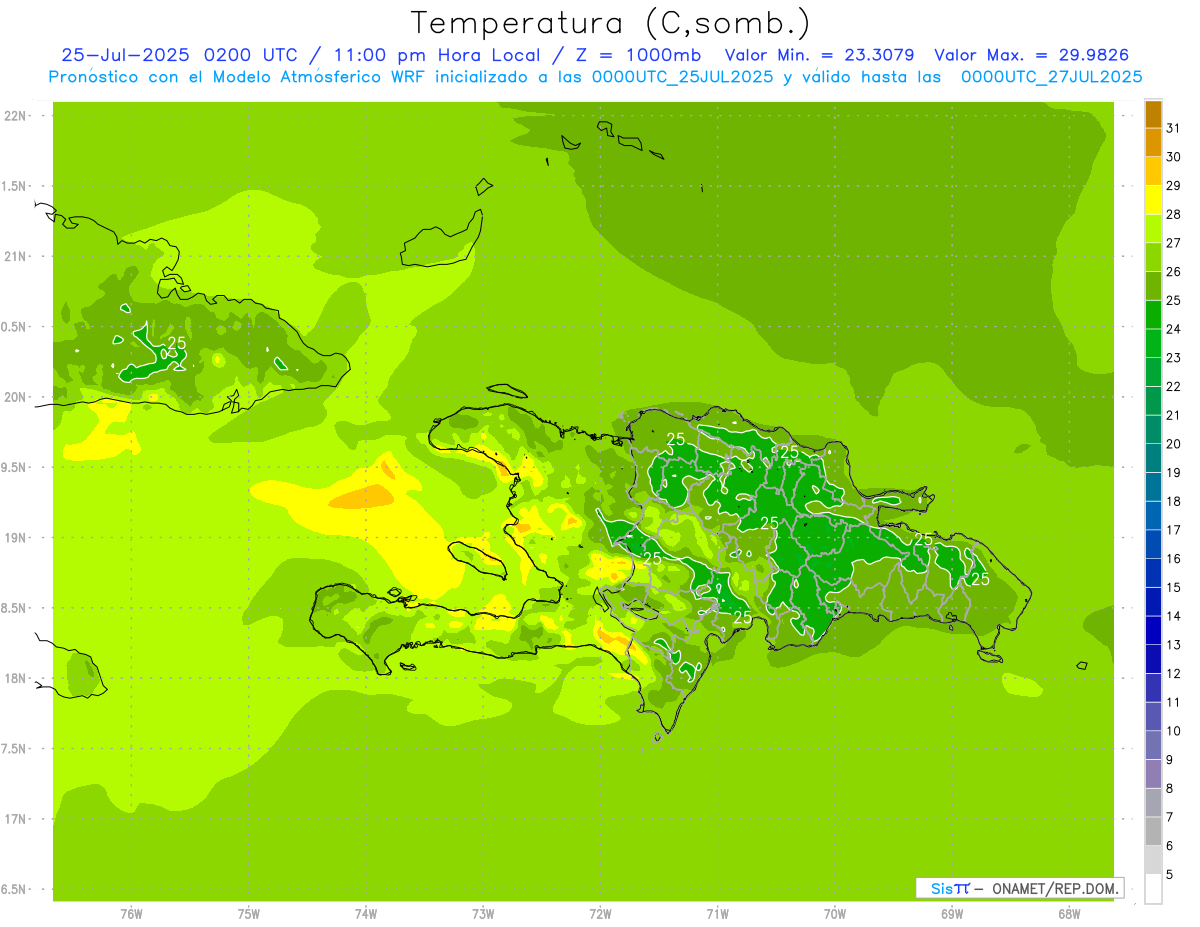Click the 0.5N latitude tick label

(15, 327)
